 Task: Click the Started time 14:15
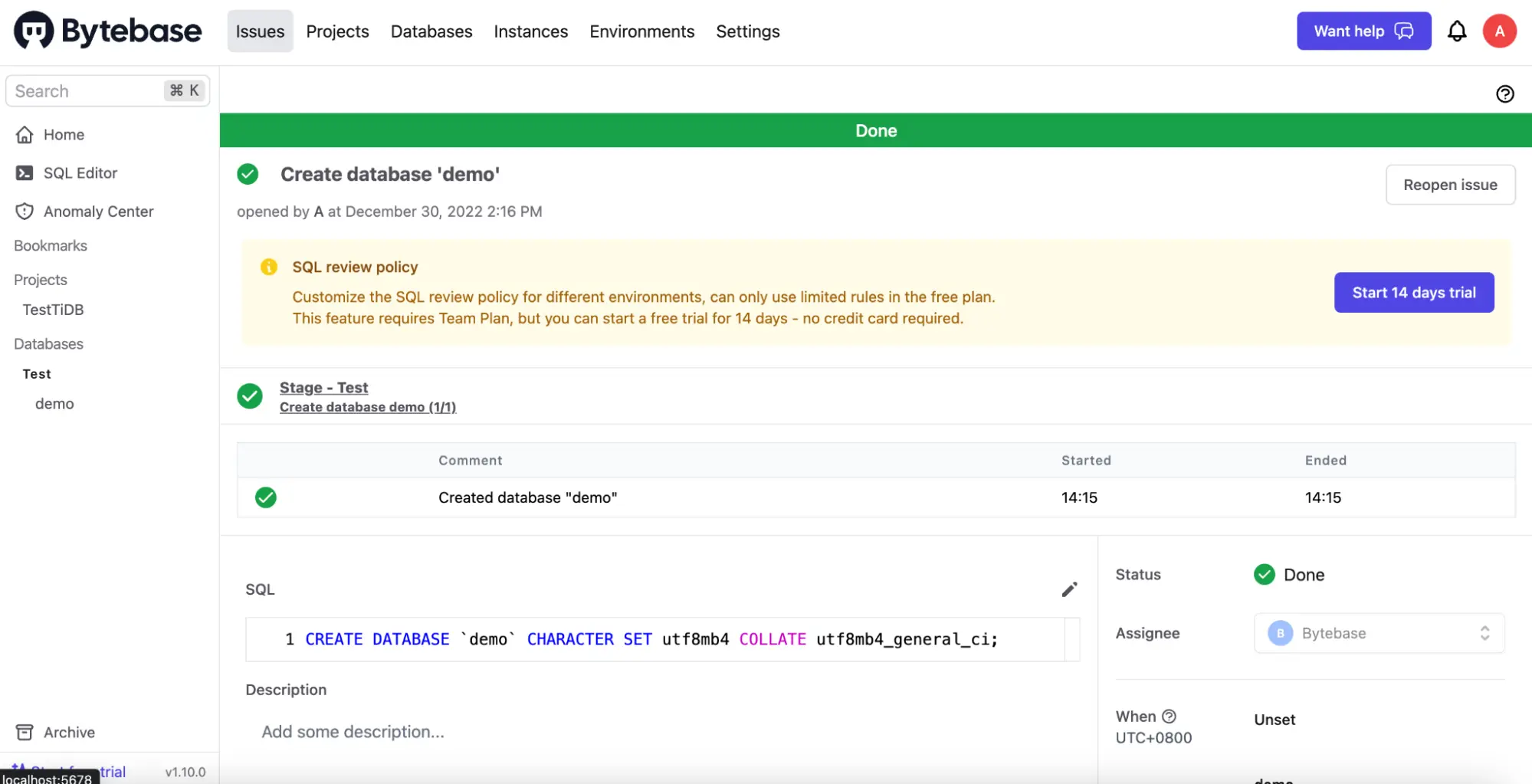1079,497
